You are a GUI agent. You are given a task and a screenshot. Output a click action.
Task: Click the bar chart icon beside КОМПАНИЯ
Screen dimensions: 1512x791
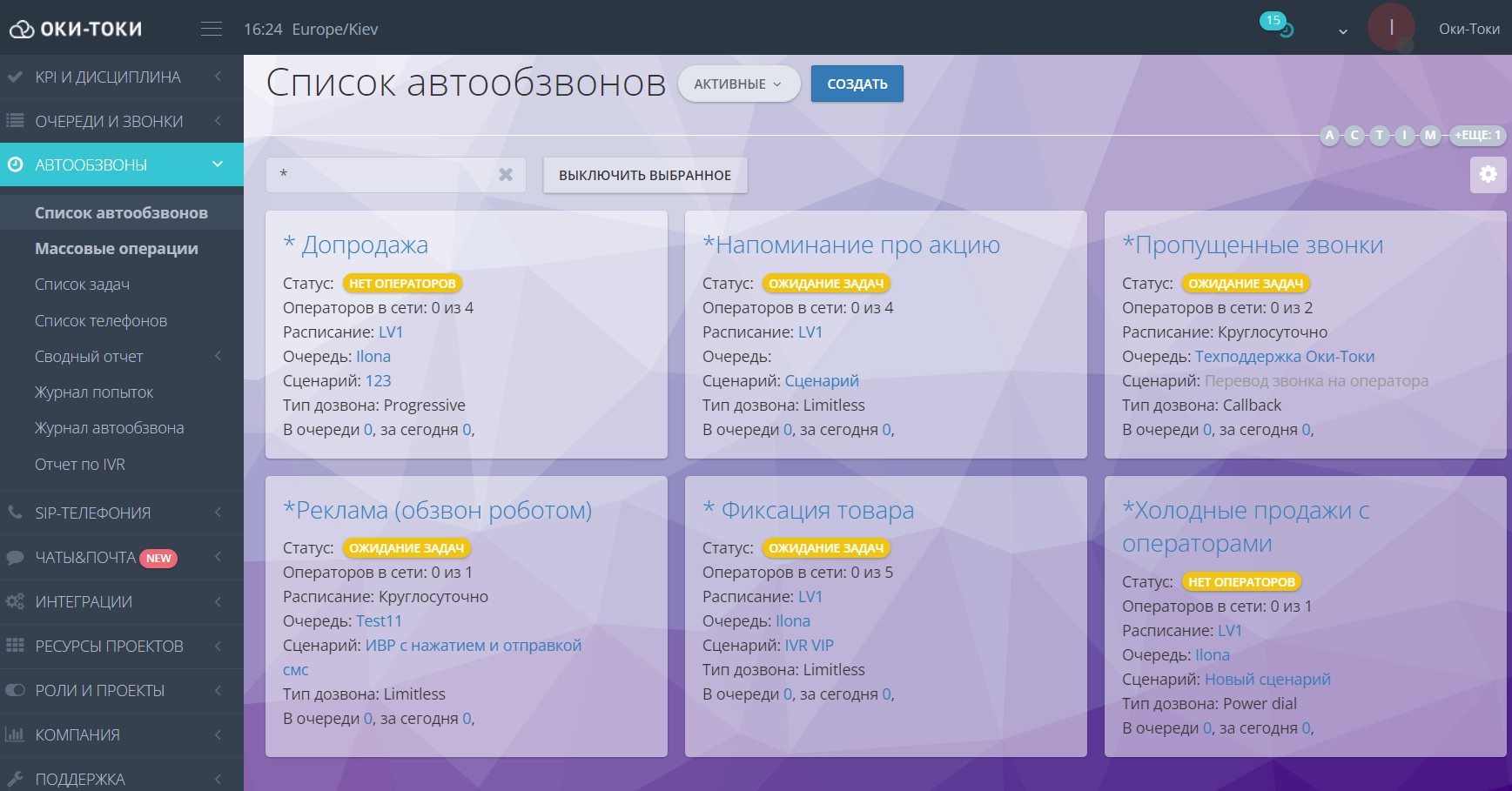(16, 734)
